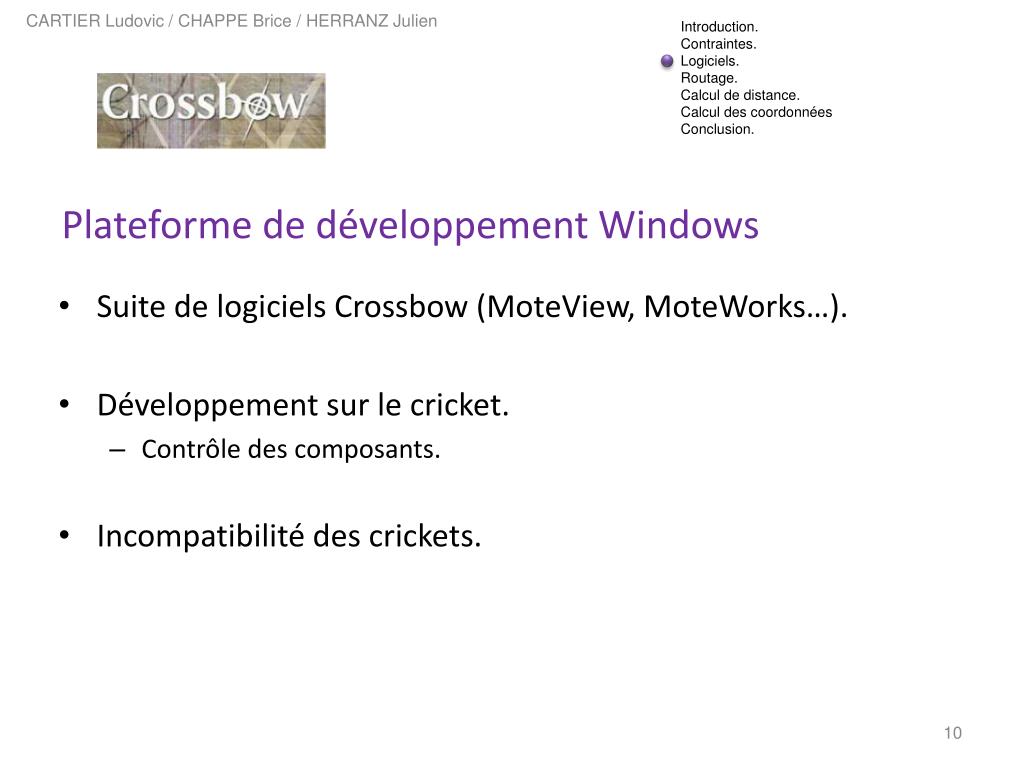
Task: Click the title Plateforme de développement Windows
Action: (411, 225)
